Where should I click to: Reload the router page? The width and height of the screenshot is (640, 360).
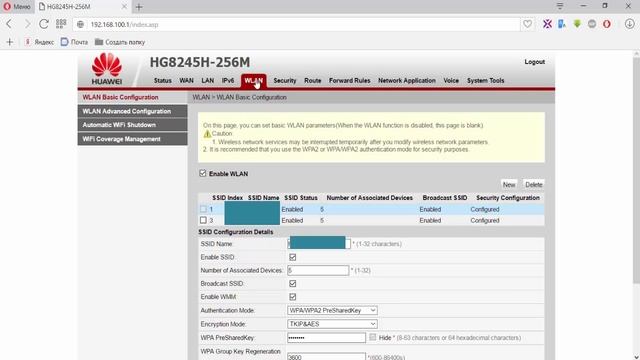(44, 24)
